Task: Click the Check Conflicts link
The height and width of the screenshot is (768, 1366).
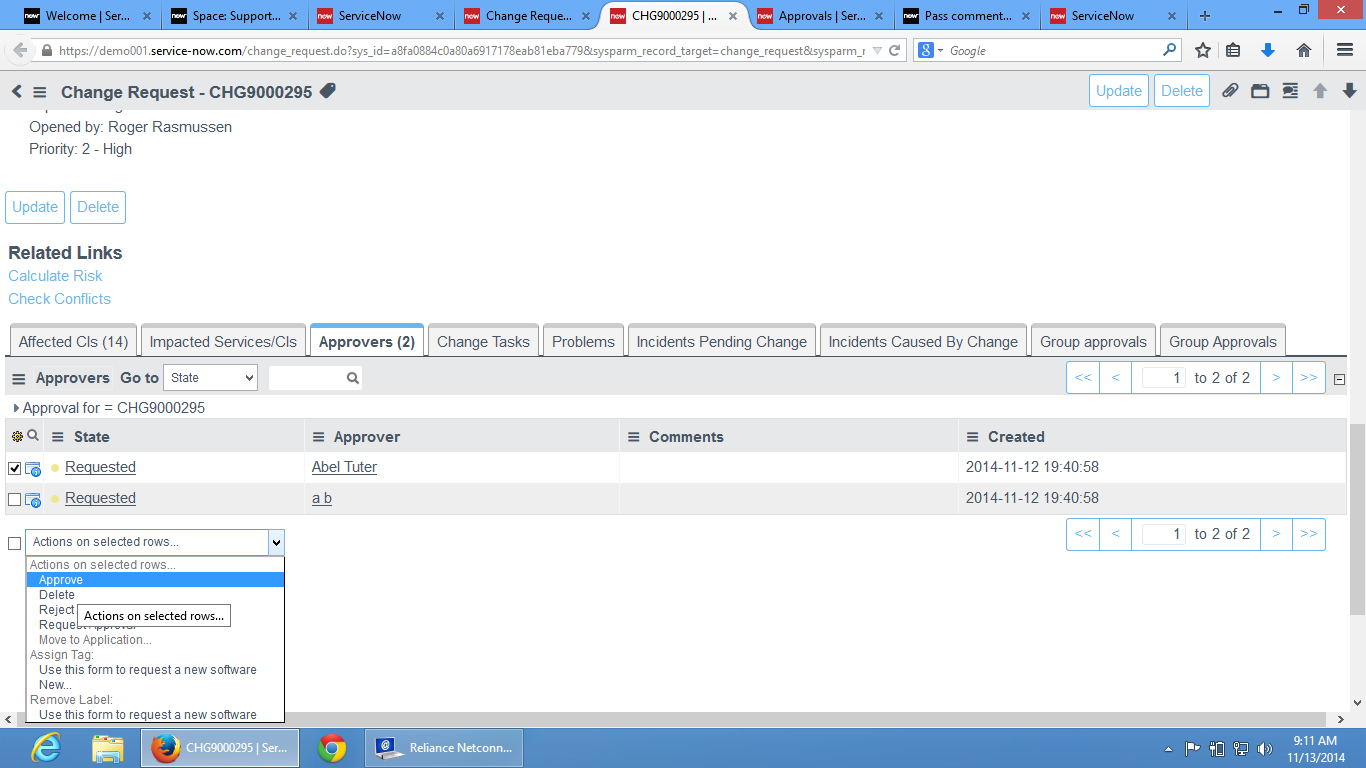Action: click(x=59, y=299)
